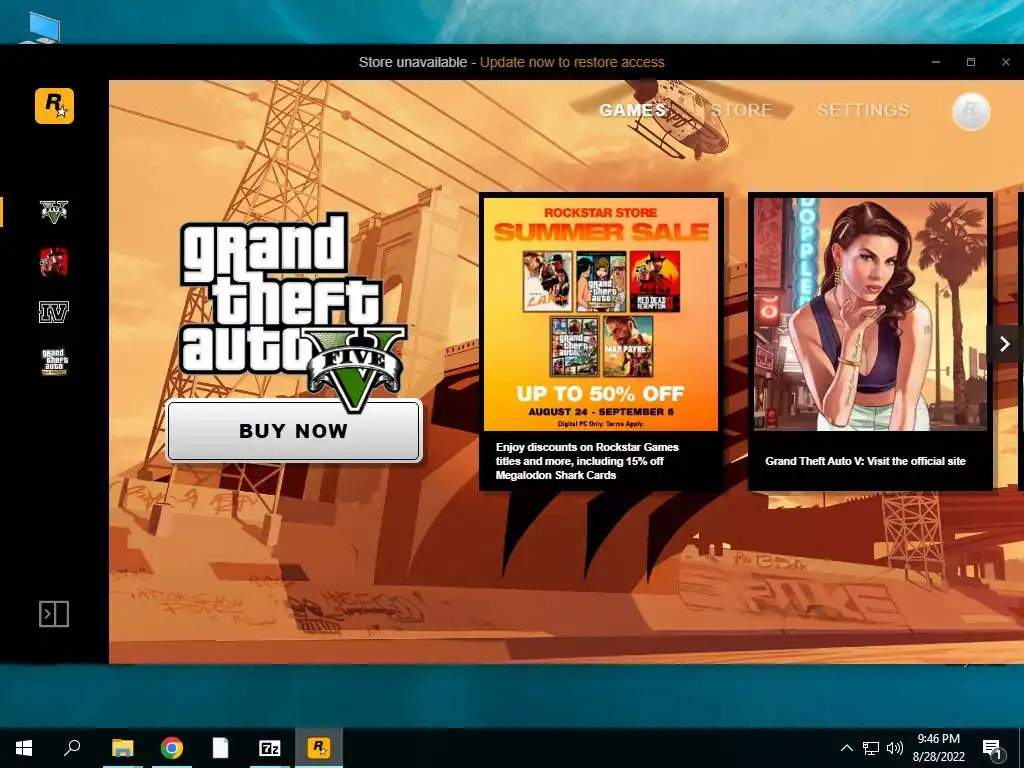Open network status tray icon
Screen dimensions: 1024x768
pos(871,748)
